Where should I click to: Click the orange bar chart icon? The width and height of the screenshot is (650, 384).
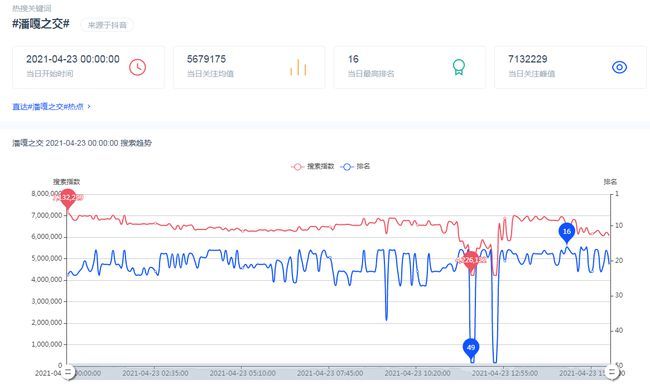pyautogui.click(x=298, y=68)
